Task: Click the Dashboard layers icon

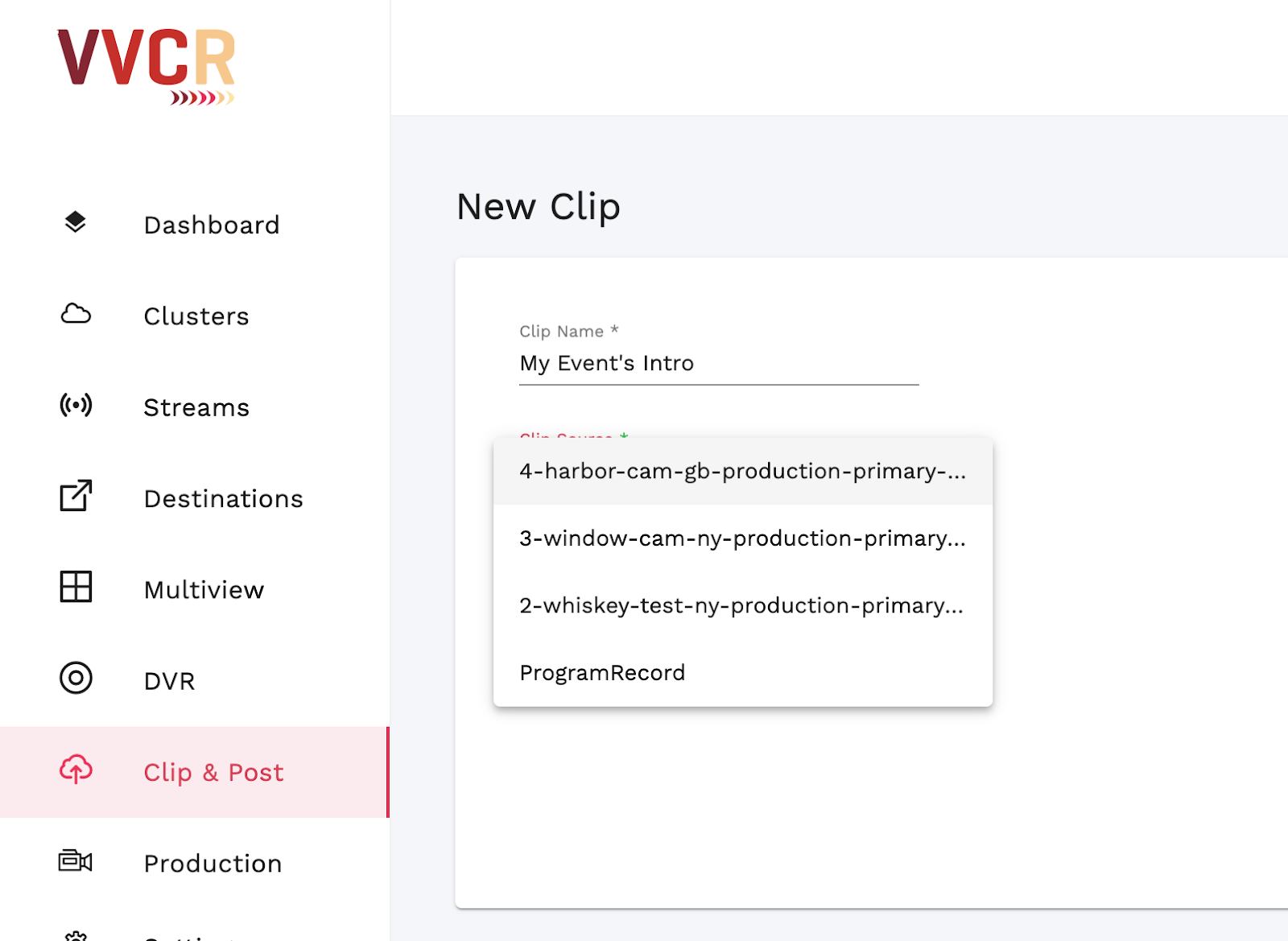Action: pyautogui.click(x=76, y=222)
